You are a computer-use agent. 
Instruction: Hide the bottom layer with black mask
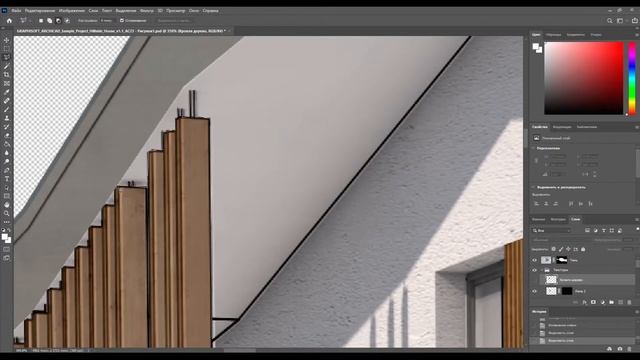[535, 291]
